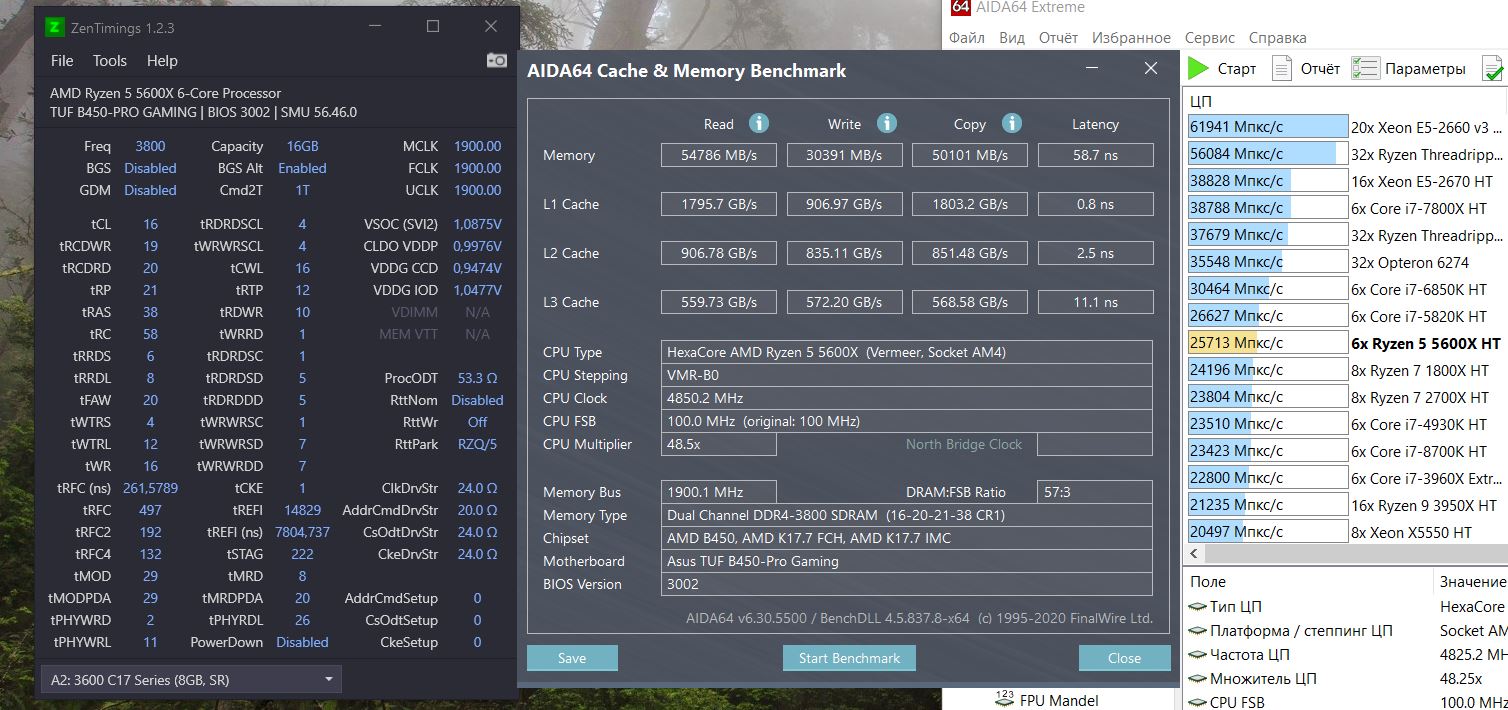Click the Memory Bus 1900.1 MHz field
Image resolution: width=1508 pixels, height=710 pixels.
pos(719,492)
